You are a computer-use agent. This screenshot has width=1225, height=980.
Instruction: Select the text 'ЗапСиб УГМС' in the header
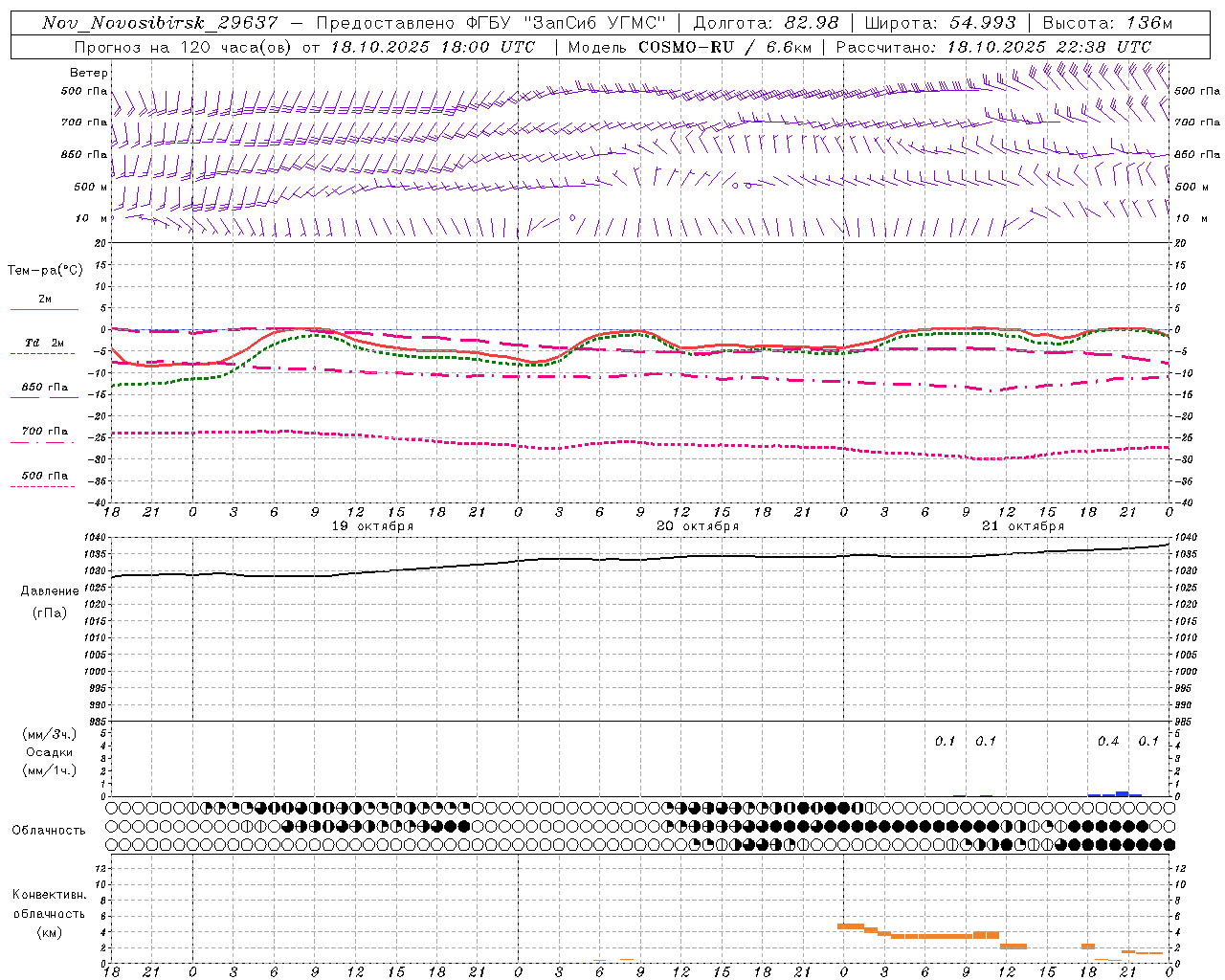pos(598,23)
